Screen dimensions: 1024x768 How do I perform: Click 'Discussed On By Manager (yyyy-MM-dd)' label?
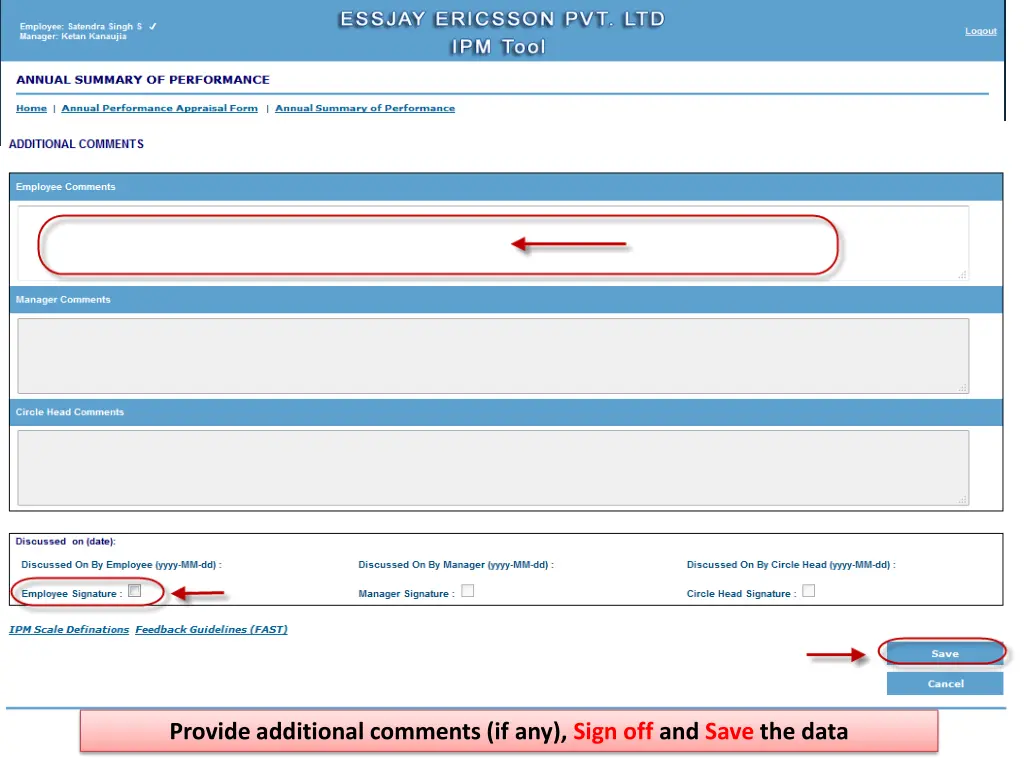click(x=456, y=565)
